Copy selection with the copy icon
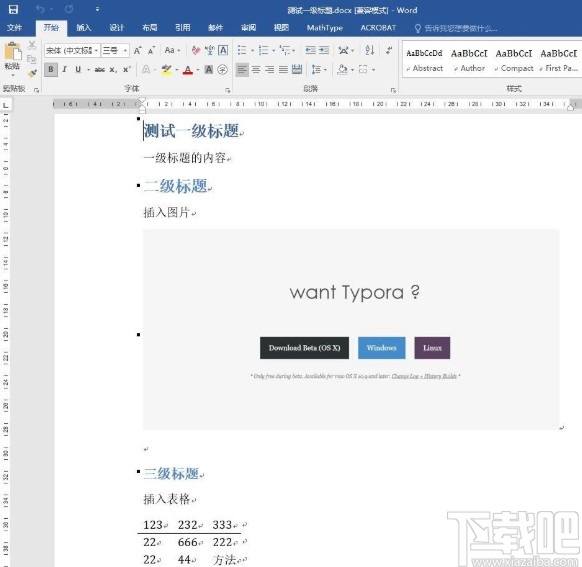This screenshot has width=582, height=567. (x=32, y=59)
